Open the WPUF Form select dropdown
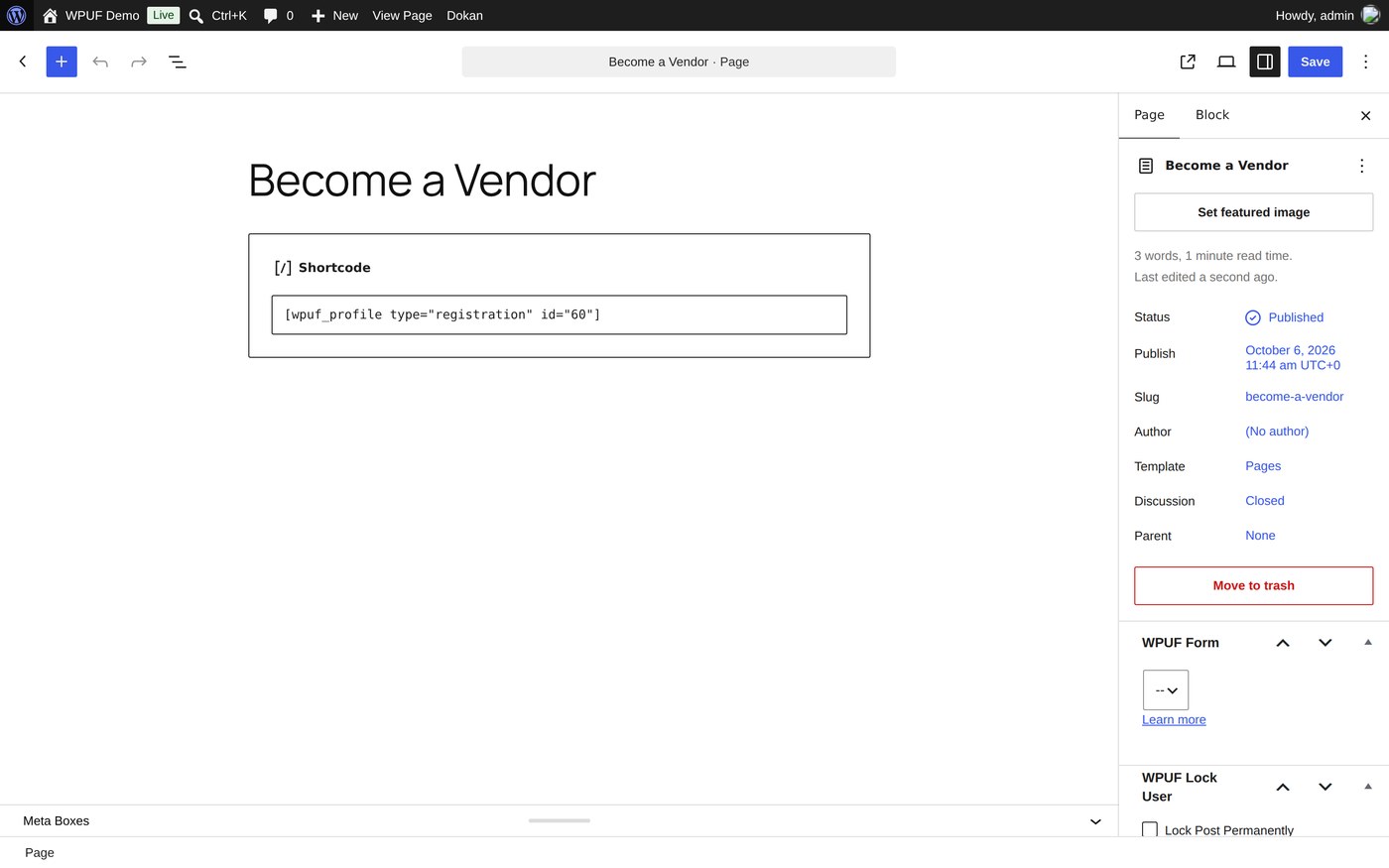Image resolution: width=1389 pixels, height=868 pixels. [x=1166, y=690]
